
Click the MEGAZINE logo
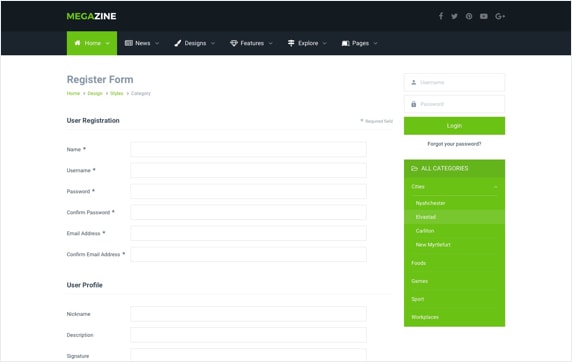91,16
